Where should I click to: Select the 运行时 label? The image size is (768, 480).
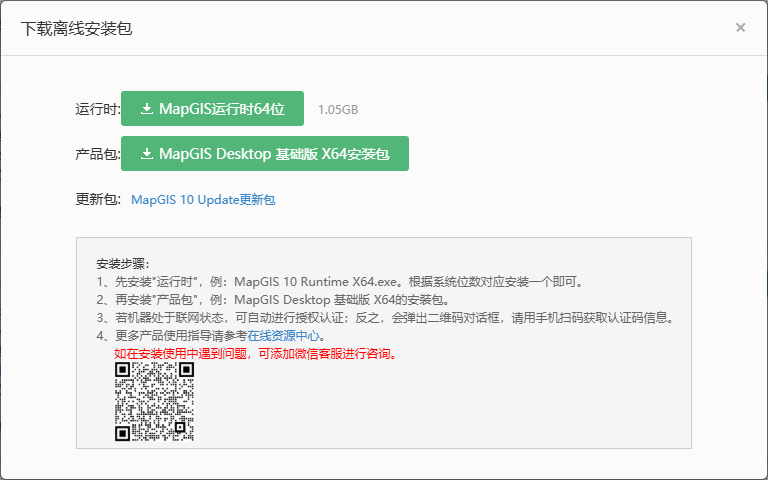pyautogui.click(x=97, y=109)
